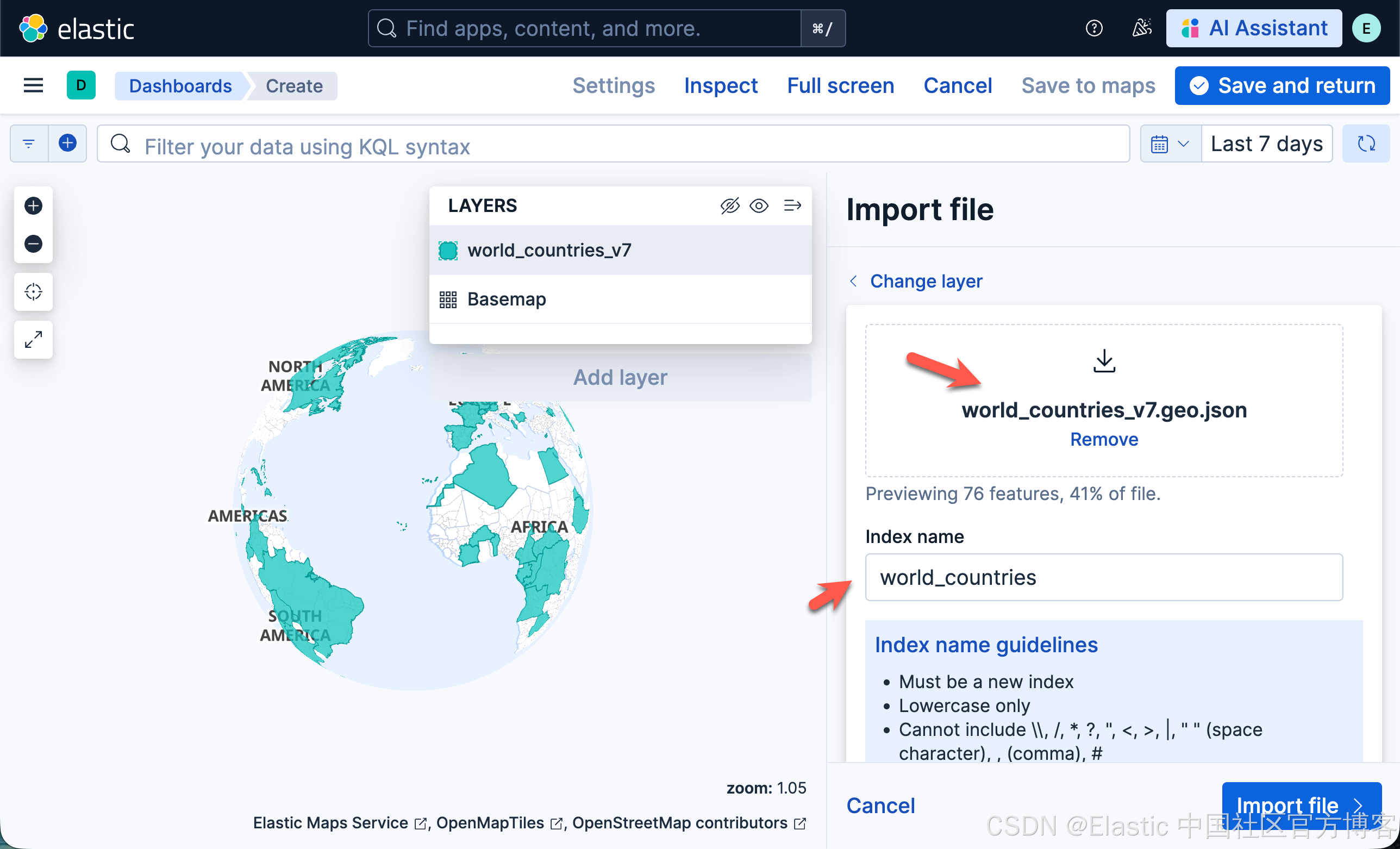The height and width of the screenshot is (849, 1400).
Task: Add a filter with plus icon
Action: 67,144
